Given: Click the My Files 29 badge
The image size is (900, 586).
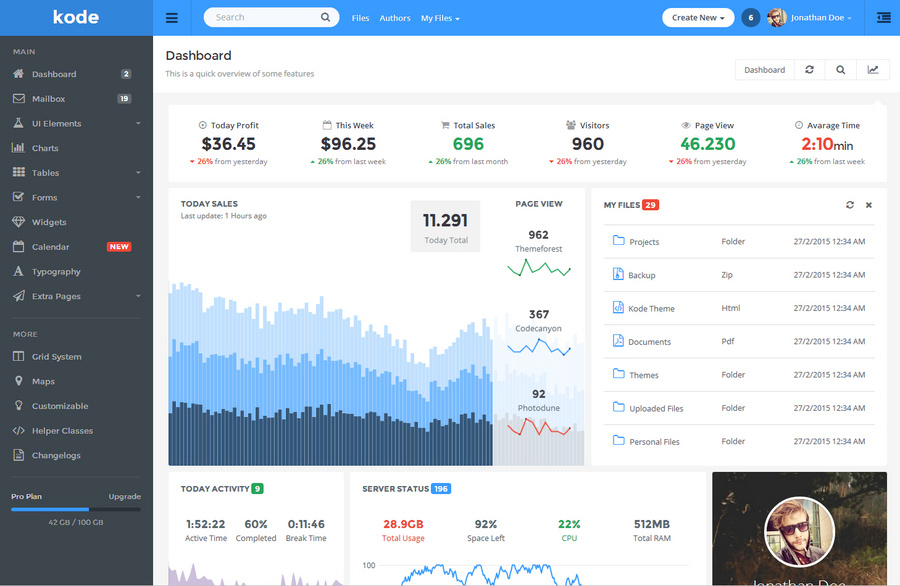Looking at the screenshot, I should pyautogui.click(x=650, y=205).
